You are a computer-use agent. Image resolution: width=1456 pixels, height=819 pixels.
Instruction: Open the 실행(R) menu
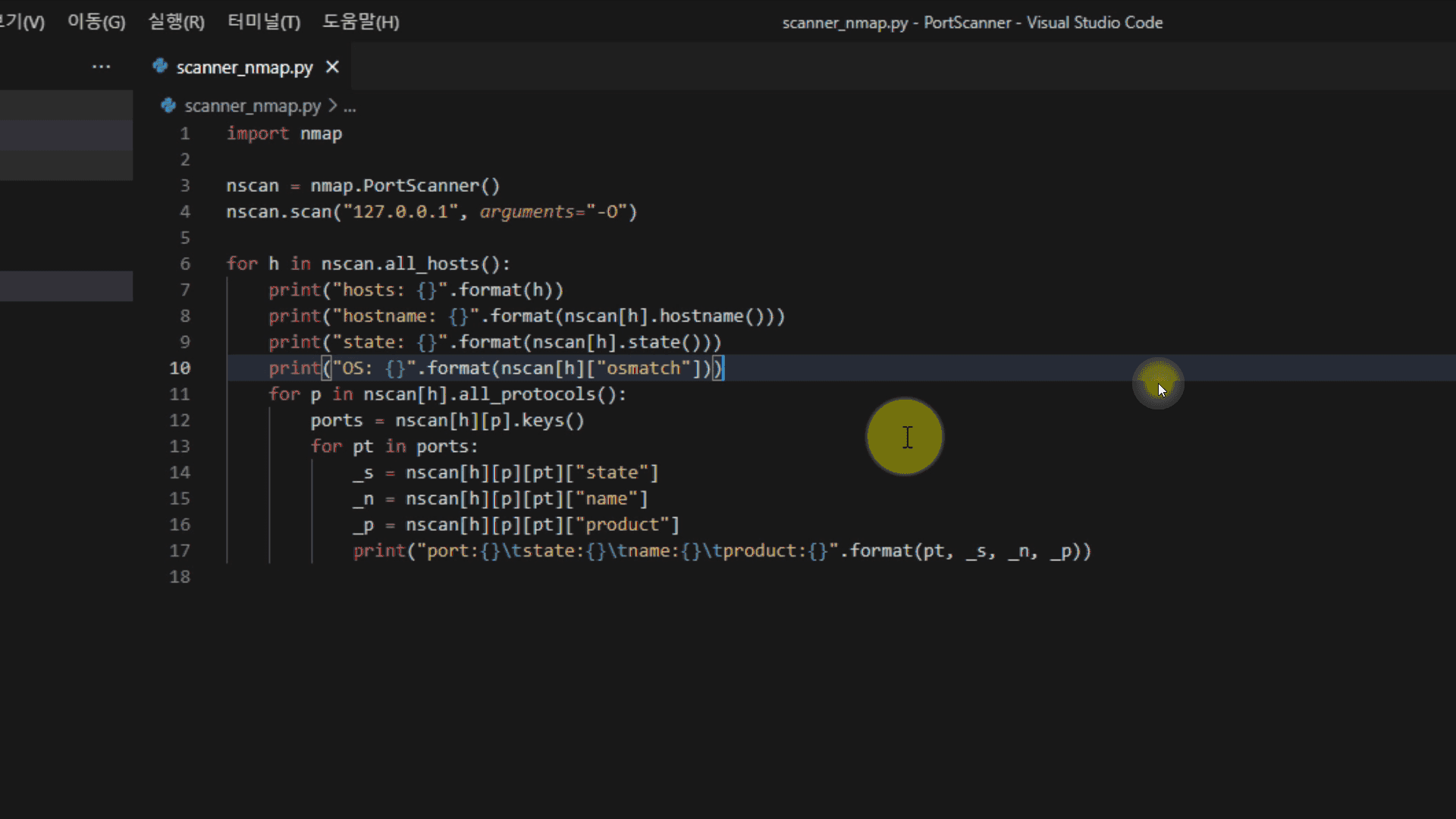coord(176,22)
